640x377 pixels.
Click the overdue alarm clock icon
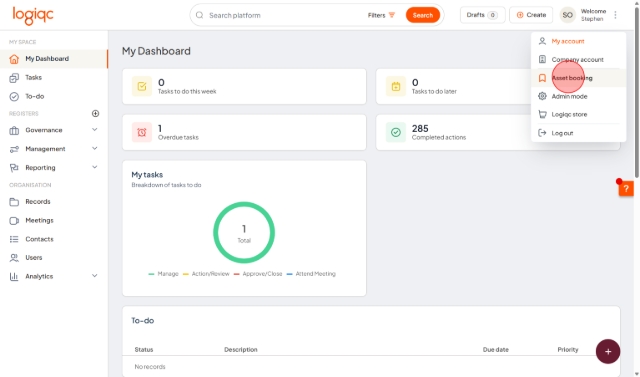click(x=142, y=132)
